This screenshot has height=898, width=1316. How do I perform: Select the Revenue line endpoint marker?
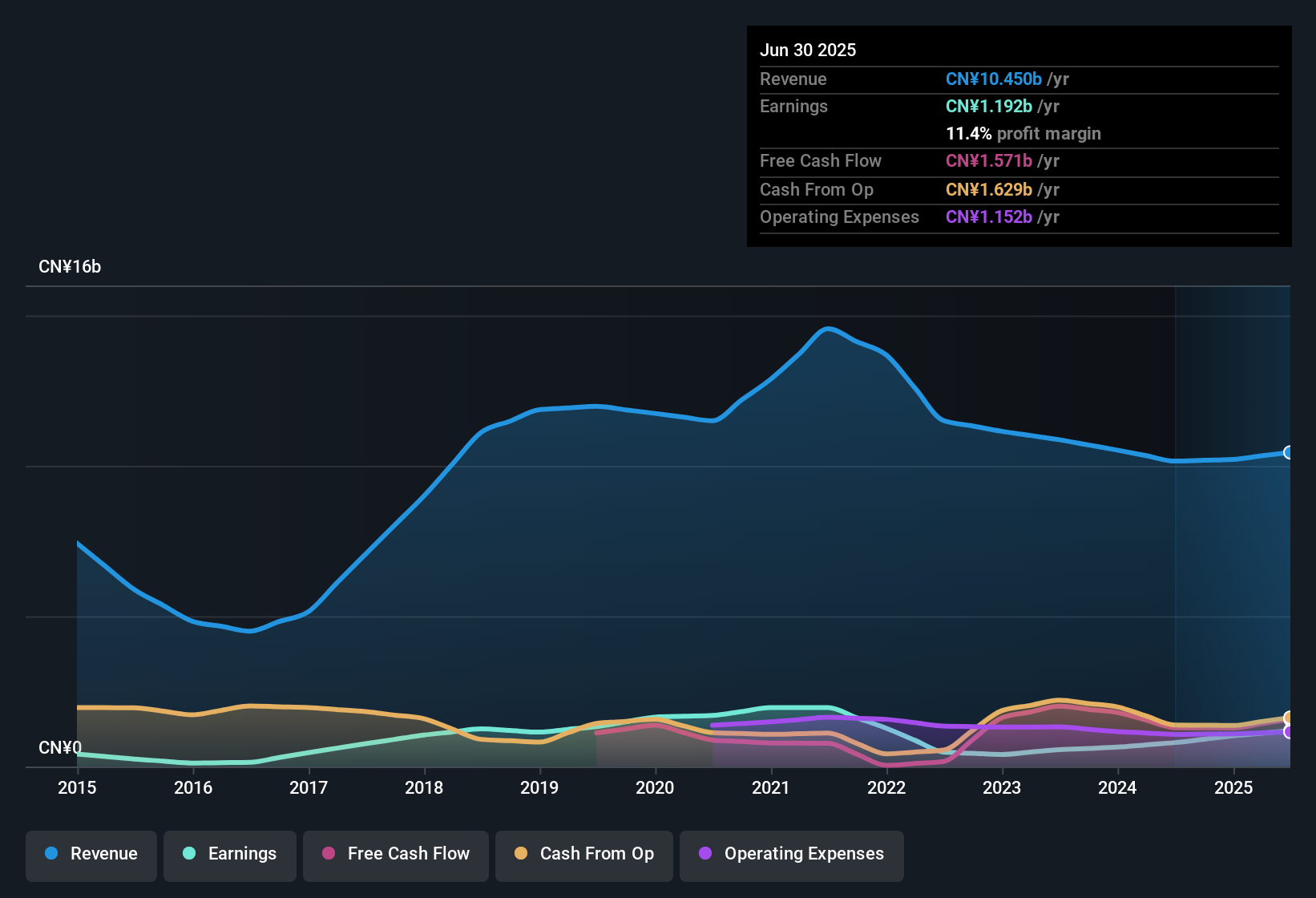(1287, 453)
